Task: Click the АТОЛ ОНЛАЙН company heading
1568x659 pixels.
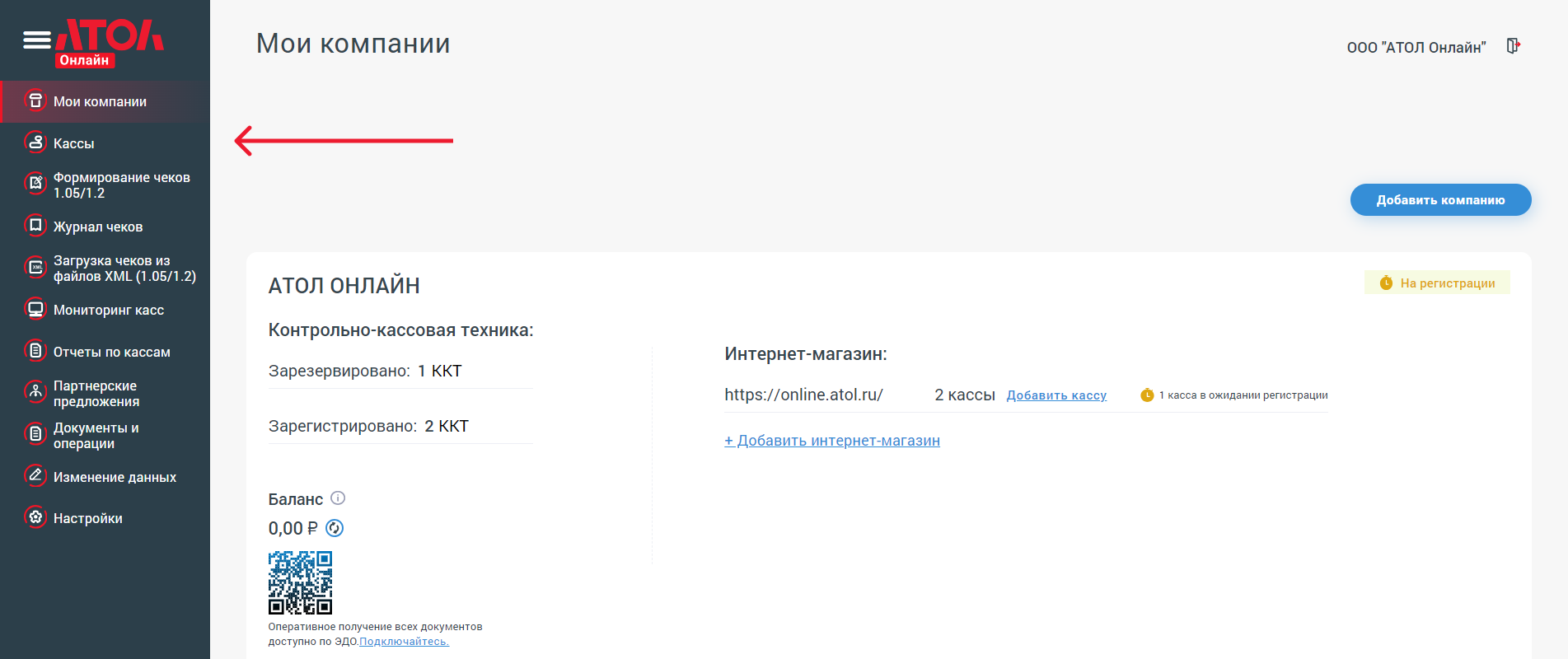Action: pos(344,286)
